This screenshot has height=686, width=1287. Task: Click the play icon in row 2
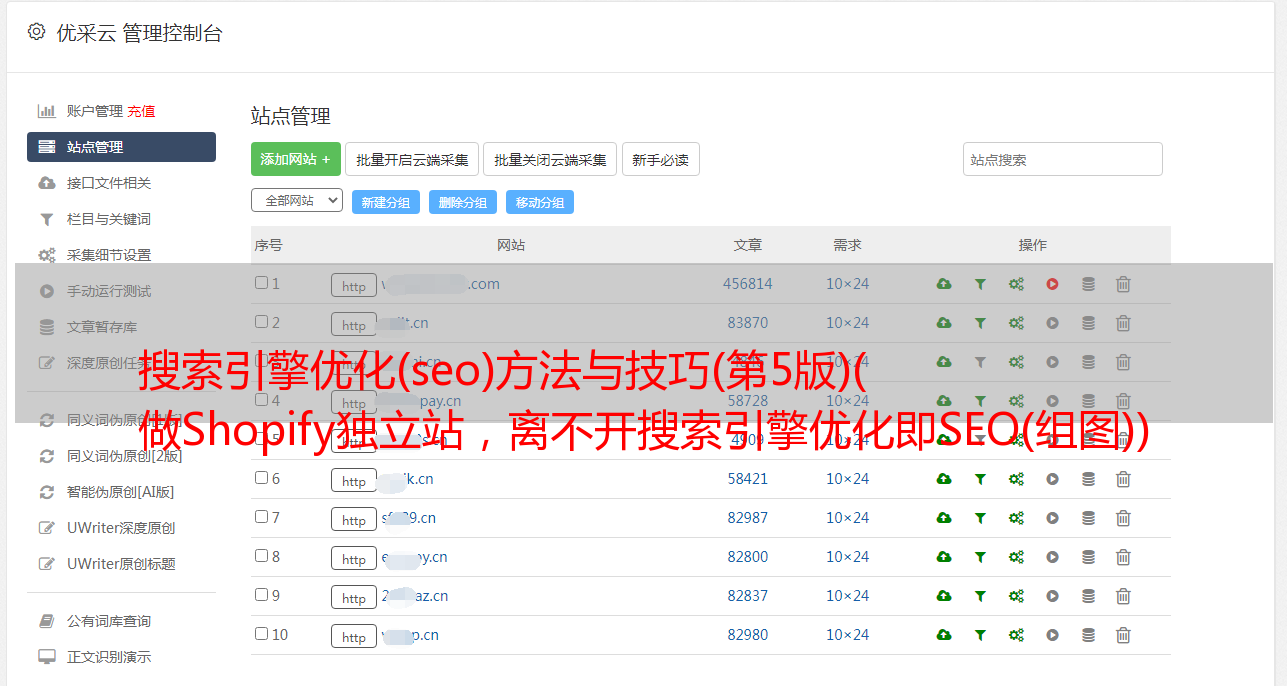[1052, 323]
